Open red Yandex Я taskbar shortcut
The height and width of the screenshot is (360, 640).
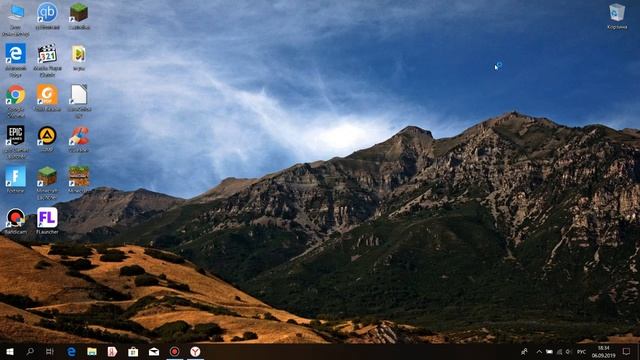[x=112, y=351]
